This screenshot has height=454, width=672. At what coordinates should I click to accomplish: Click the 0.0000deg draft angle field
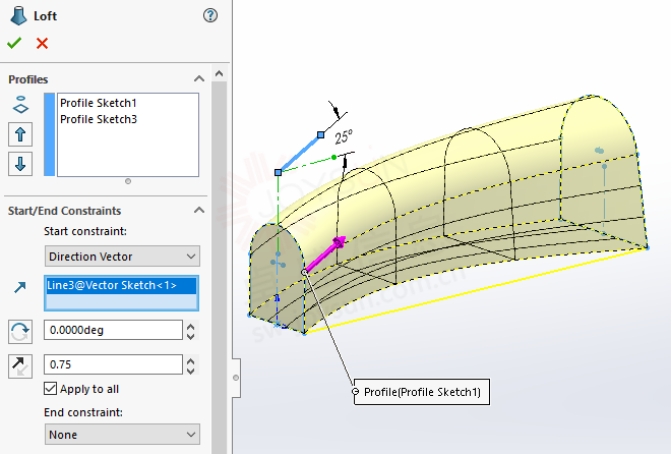[113, 330]
